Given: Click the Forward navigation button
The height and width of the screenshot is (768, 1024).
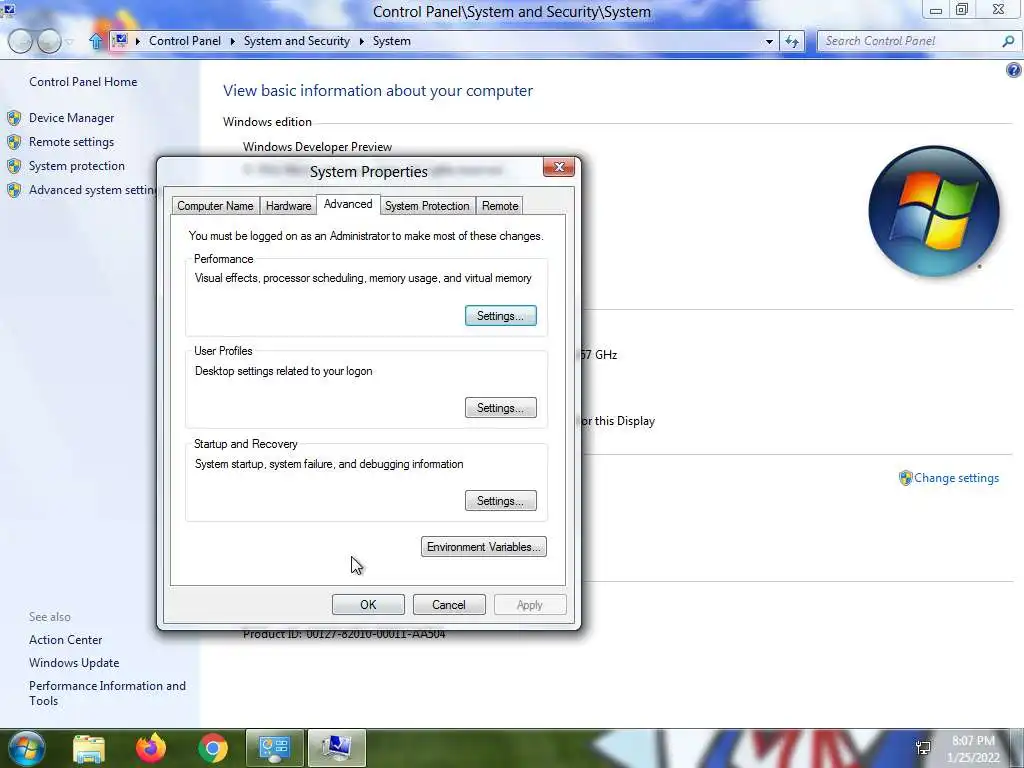Looking at the screenshot, I should pos(49,41).
